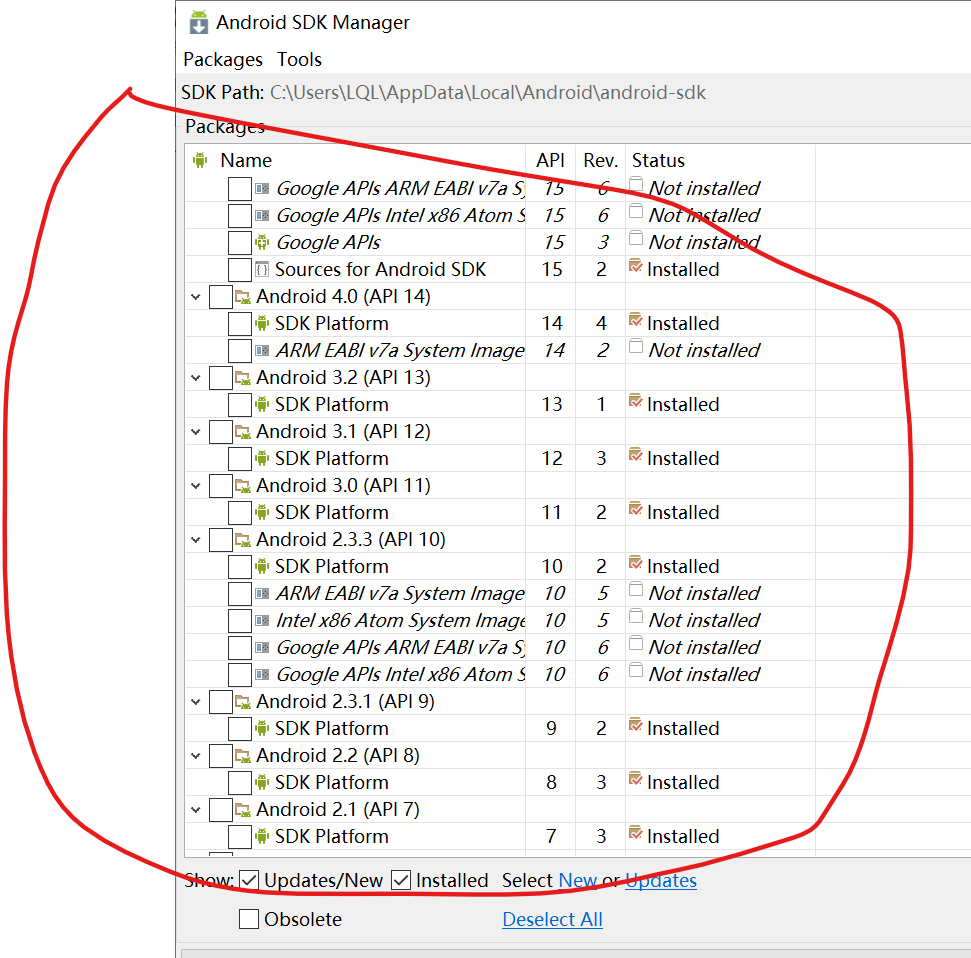This screenshot has width=971, height=958.
Task: Click the SDK Path value C:\Users\LQL\AppData\Local\Android\android-sdk
Action: pyautogui.click(x=488, y=92)
